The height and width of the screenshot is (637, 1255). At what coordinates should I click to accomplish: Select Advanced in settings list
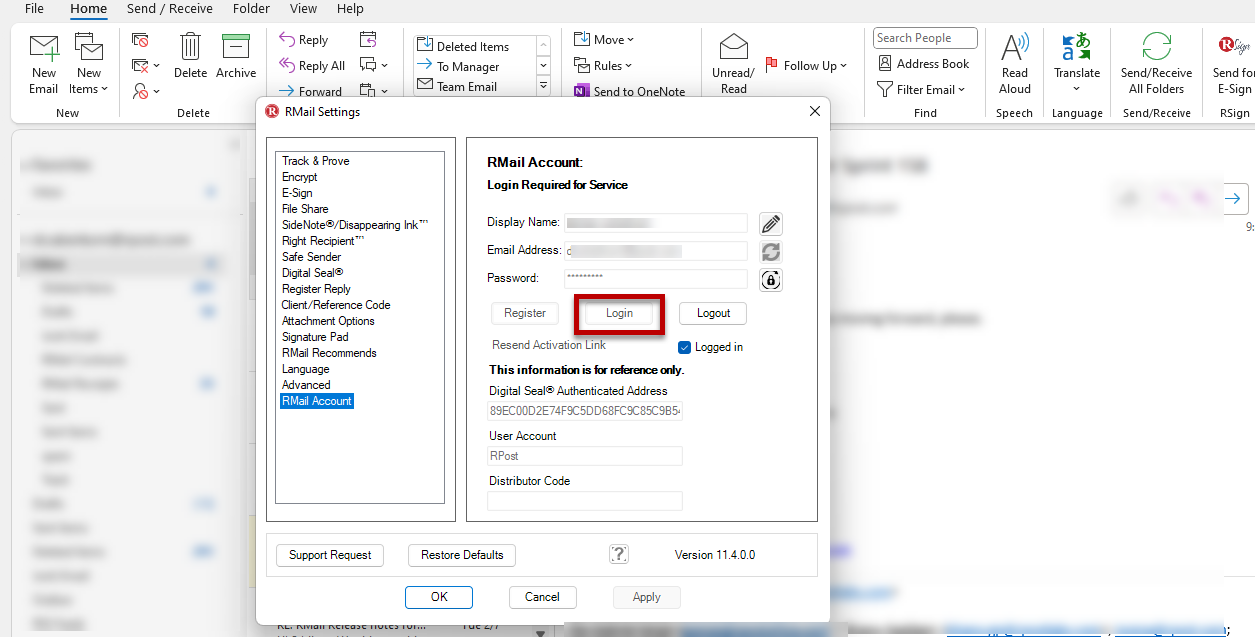click(x=306, y=385)
